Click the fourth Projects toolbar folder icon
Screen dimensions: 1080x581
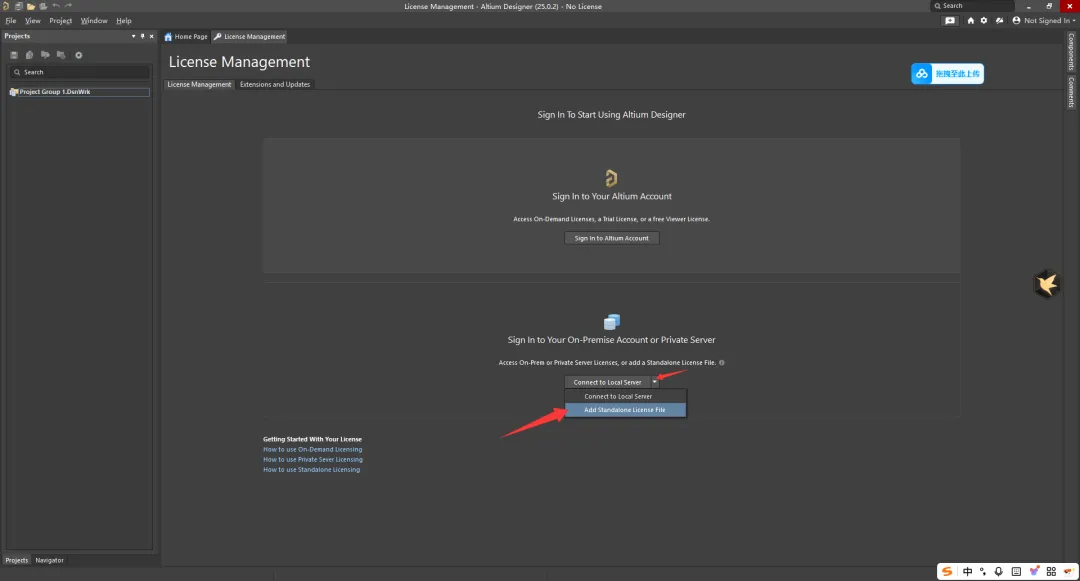point(61,55)
